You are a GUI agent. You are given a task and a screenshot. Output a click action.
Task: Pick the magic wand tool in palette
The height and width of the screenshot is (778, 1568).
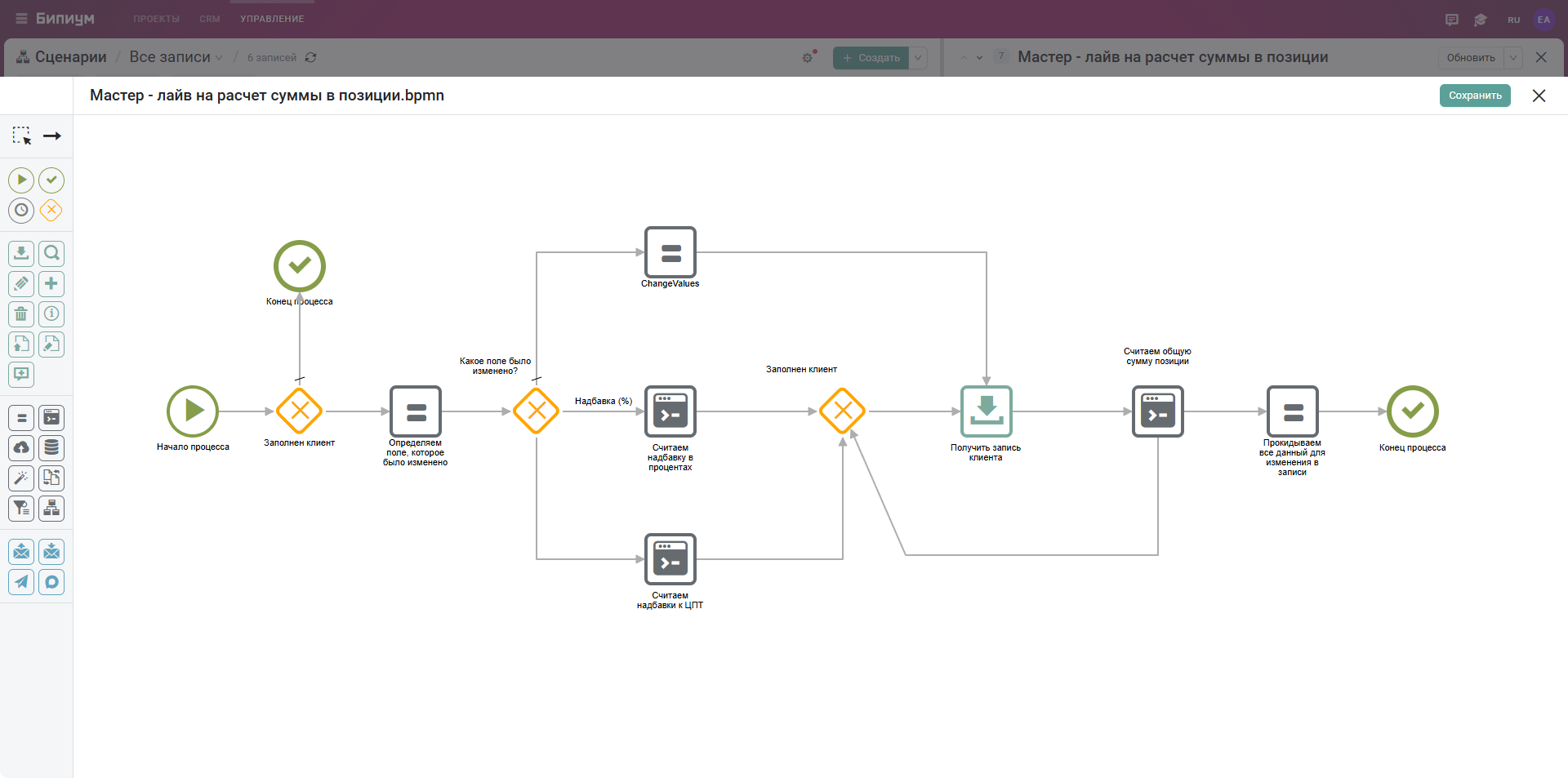click(x=21, y=478)
